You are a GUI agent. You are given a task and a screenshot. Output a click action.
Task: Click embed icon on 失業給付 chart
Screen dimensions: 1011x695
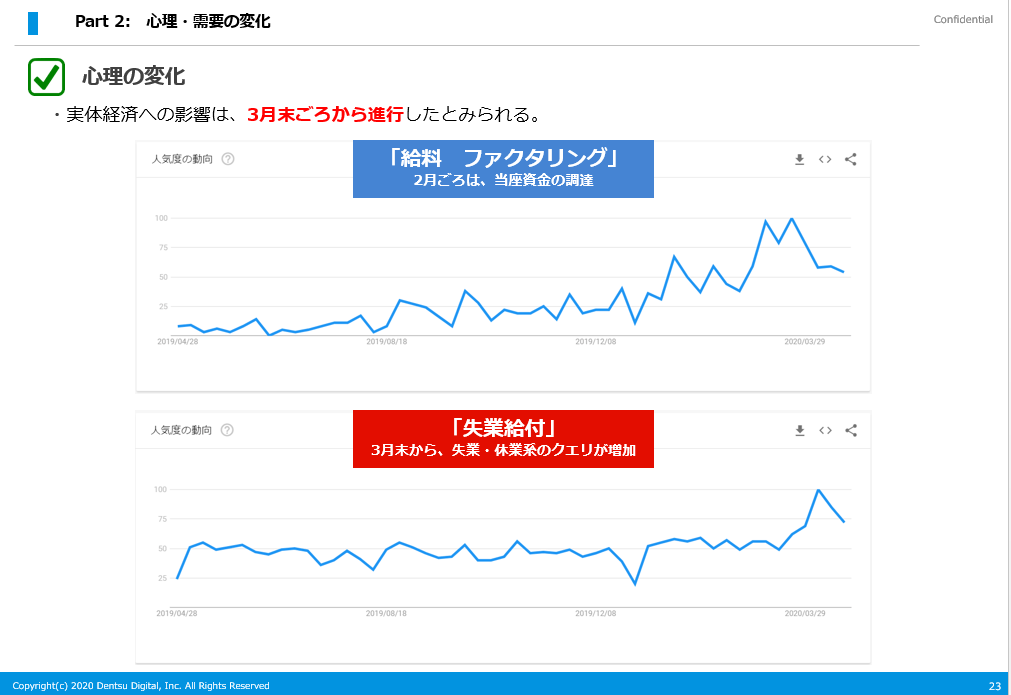[x=825, y=430]
